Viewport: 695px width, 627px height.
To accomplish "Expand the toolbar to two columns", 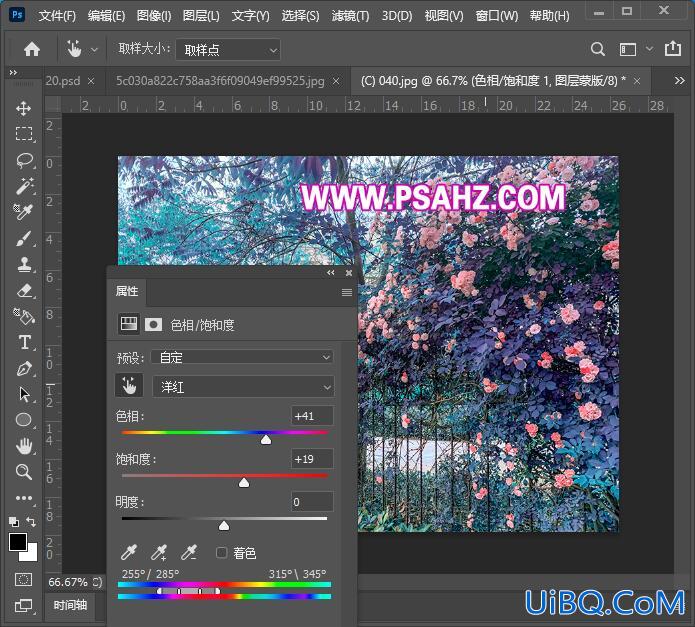I will [x=13, y=72].
